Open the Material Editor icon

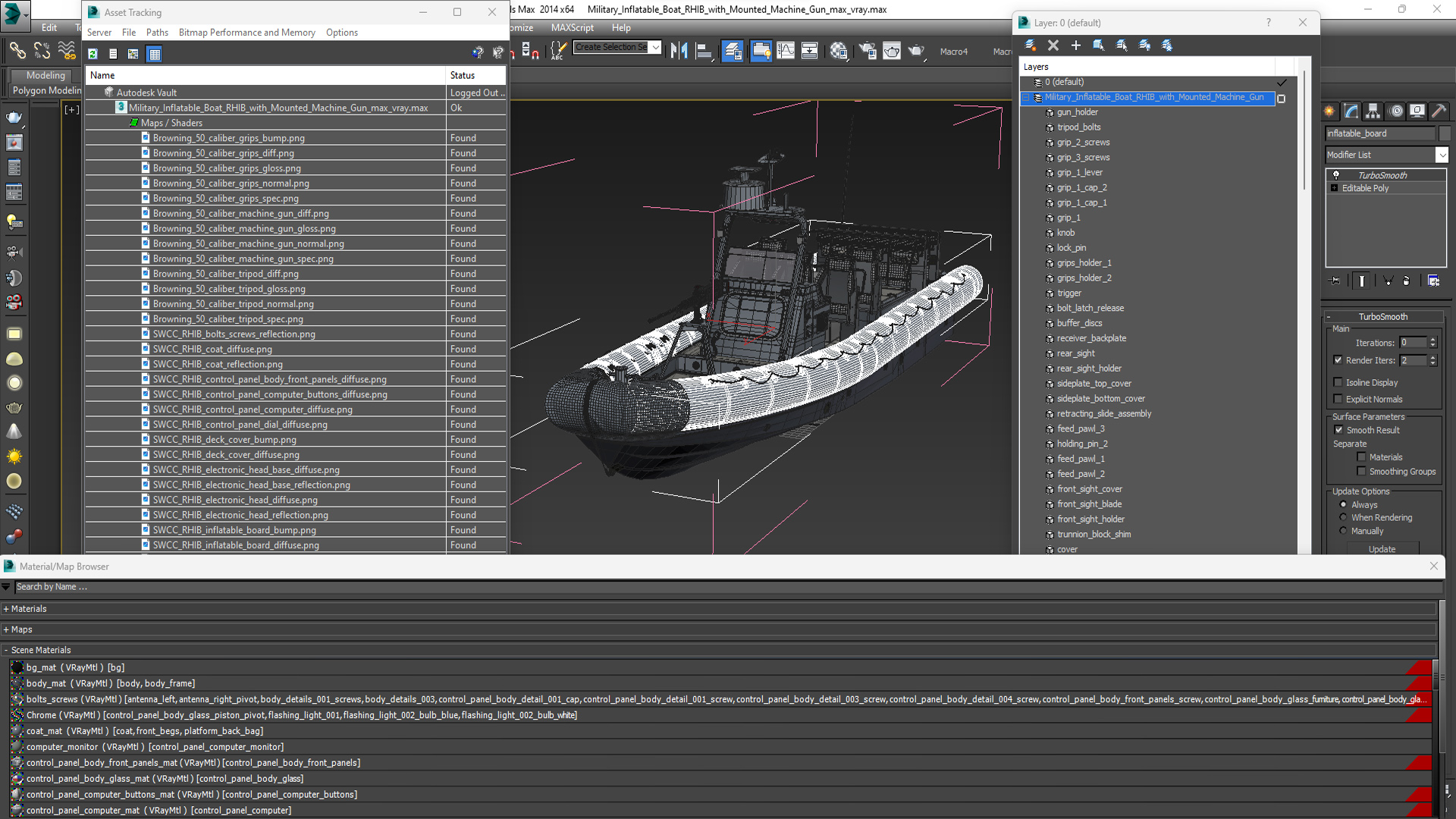point(838,51)
